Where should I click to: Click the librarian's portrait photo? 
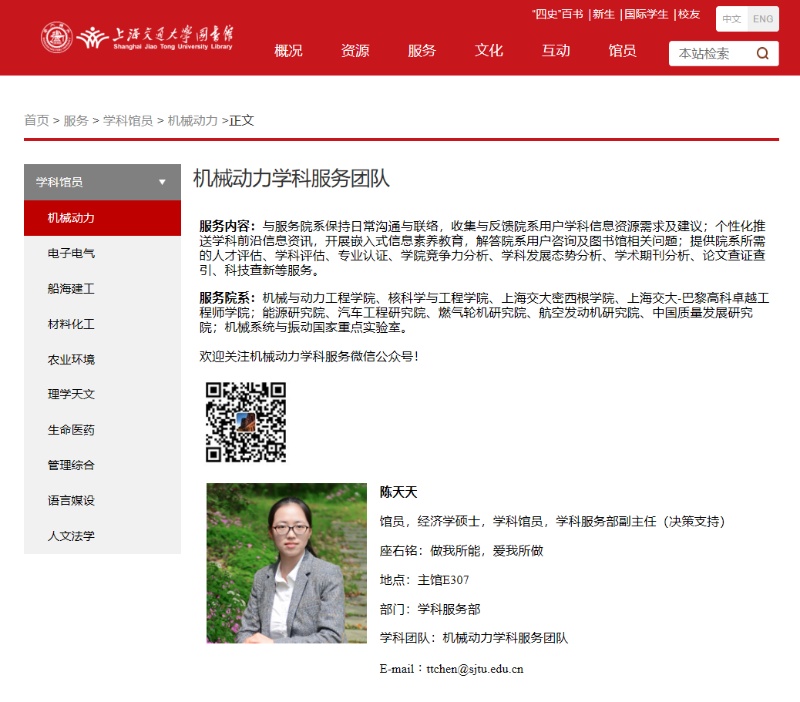coord(287,563)
